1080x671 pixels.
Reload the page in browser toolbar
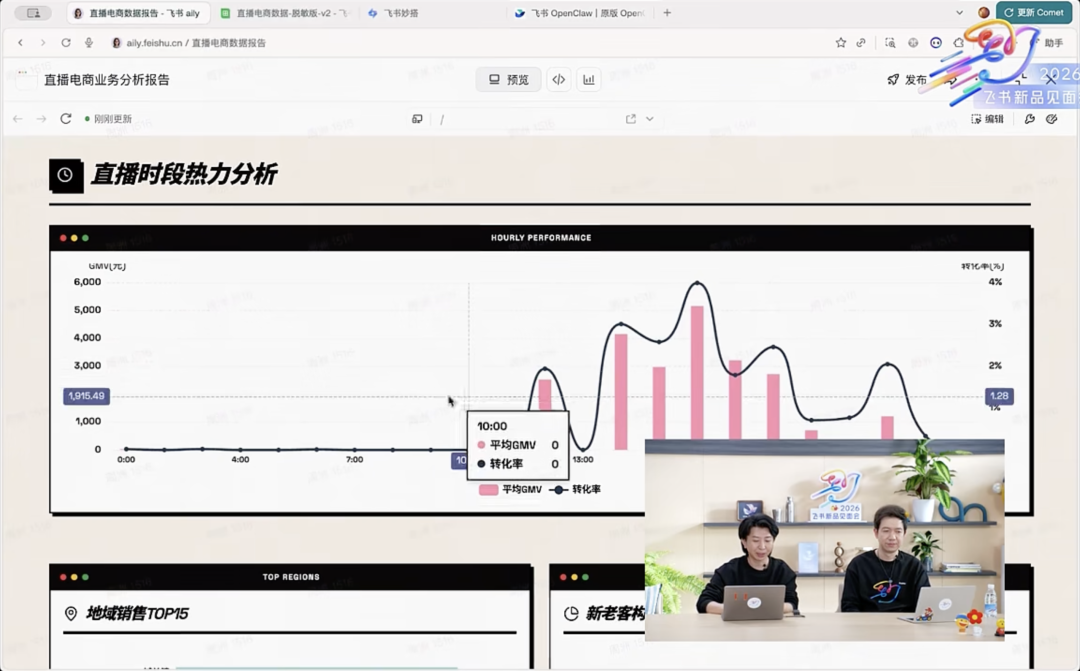(x=66, y=43)
